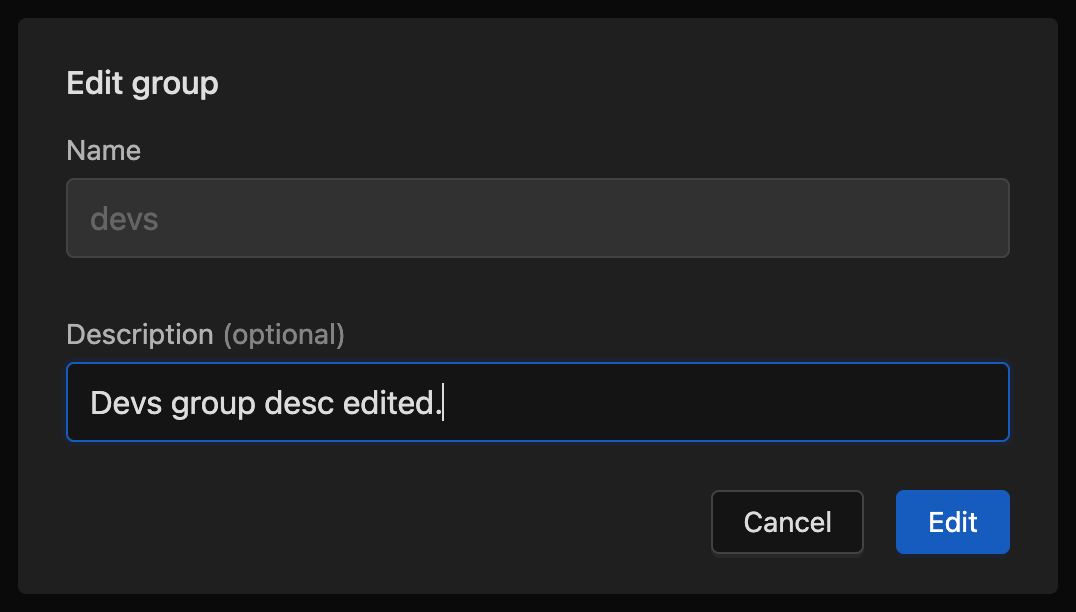Click the disabled Name field containing devs
Viewport: 1076px width, 612px height.
[538, 218]
